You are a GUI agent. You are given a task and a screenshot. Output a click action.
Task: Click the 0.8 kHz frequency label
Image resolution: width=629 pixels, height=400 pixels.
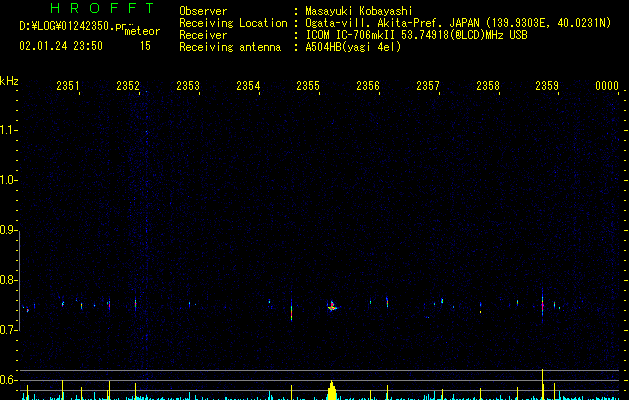(x=8, y=280)
